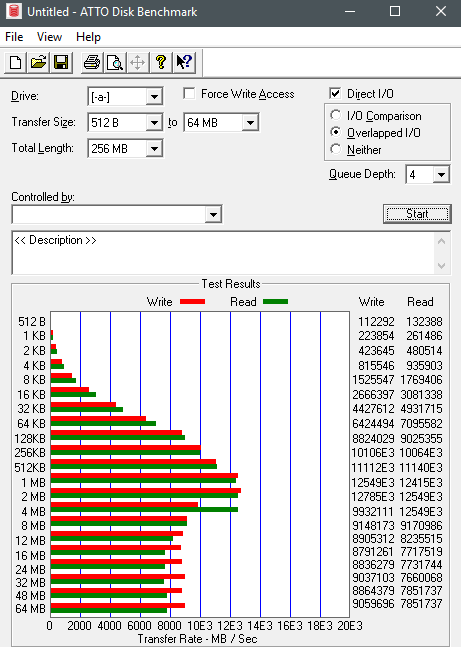The height and width of the screenshot is (647, 461).
Task: Click the Transfer Rate - MB / Sec axis label
Action: coord(197,639)
